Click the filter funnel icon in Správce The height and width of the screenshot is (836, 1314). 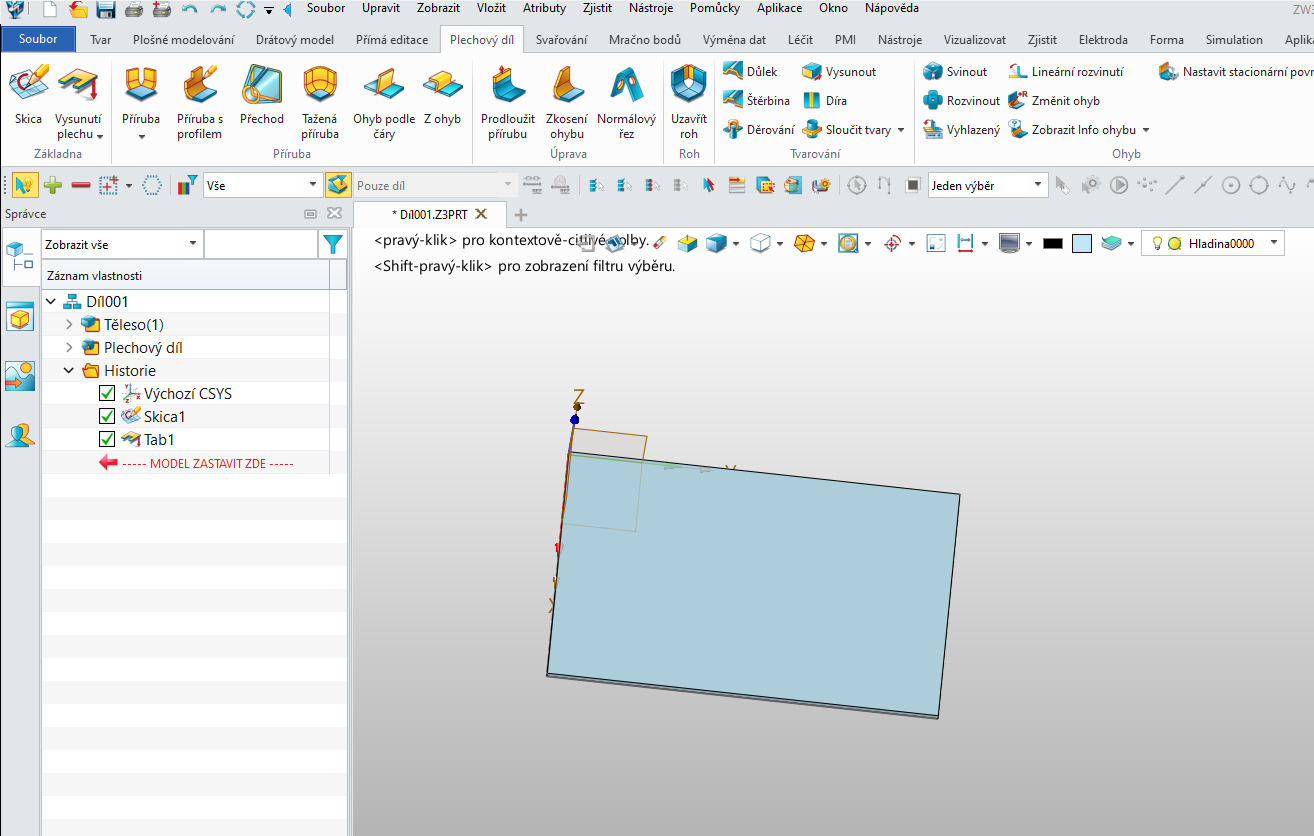332,244
